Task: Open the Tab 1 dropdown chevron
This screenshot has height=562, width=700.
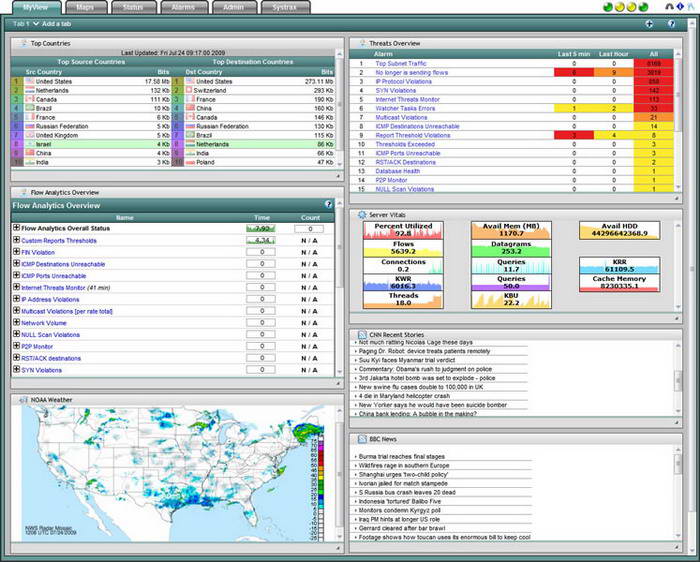Action: click(x=36, y=24)
